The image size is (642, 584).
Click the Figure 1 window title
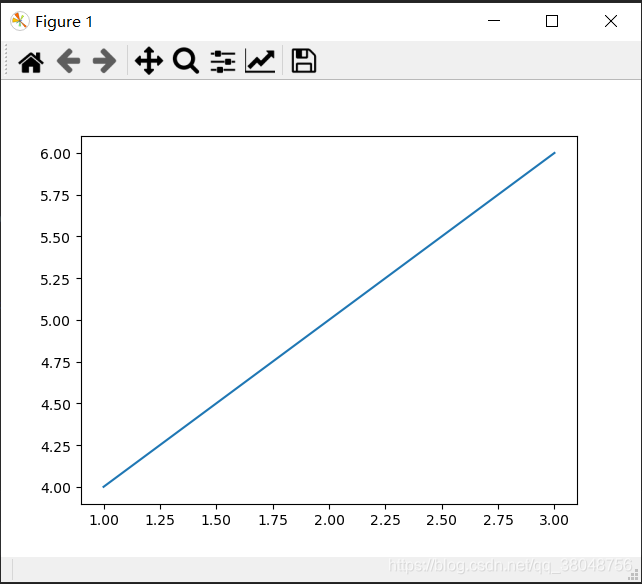tap(64, 22)
